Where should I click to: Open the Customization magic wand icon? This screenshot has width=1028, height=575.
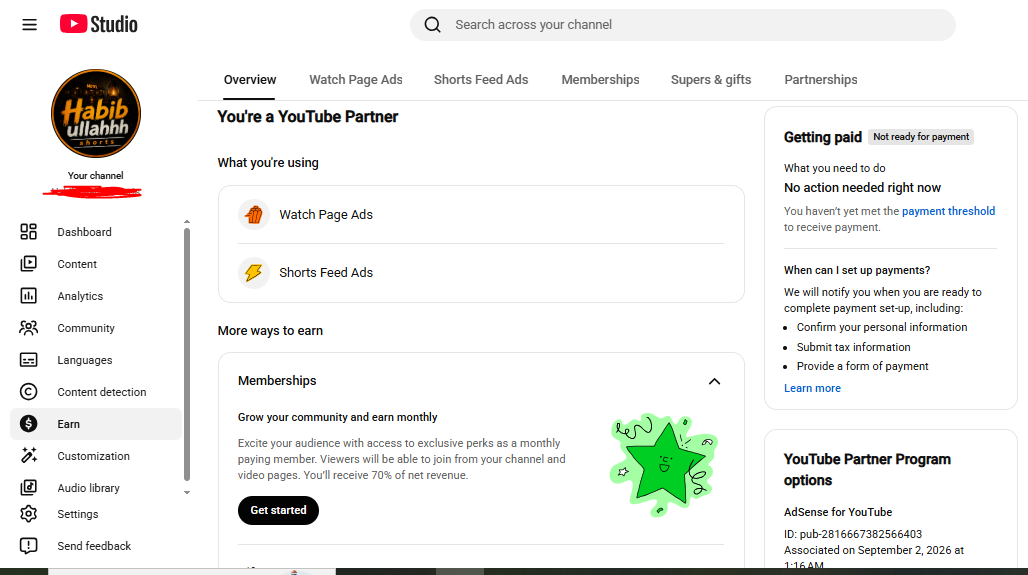pyautogui.click(x=28, y=456)
